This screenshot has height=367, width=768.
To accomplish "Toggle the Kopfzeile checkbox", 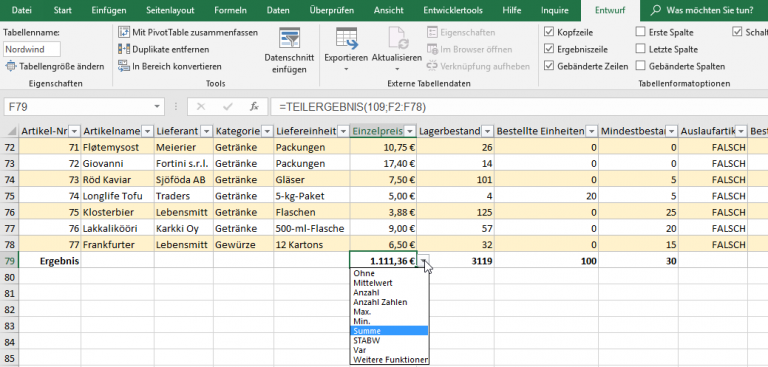I will (x=549, y=32).
